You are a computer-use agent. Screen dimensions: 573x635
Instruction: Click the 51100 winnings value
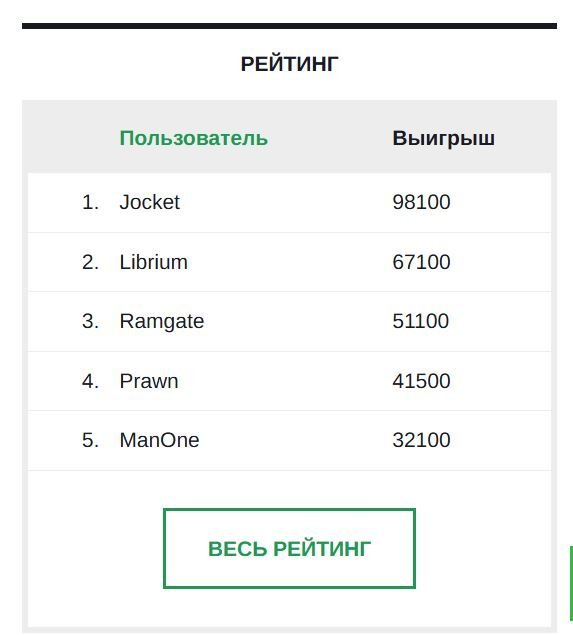(x=420, y=321)
